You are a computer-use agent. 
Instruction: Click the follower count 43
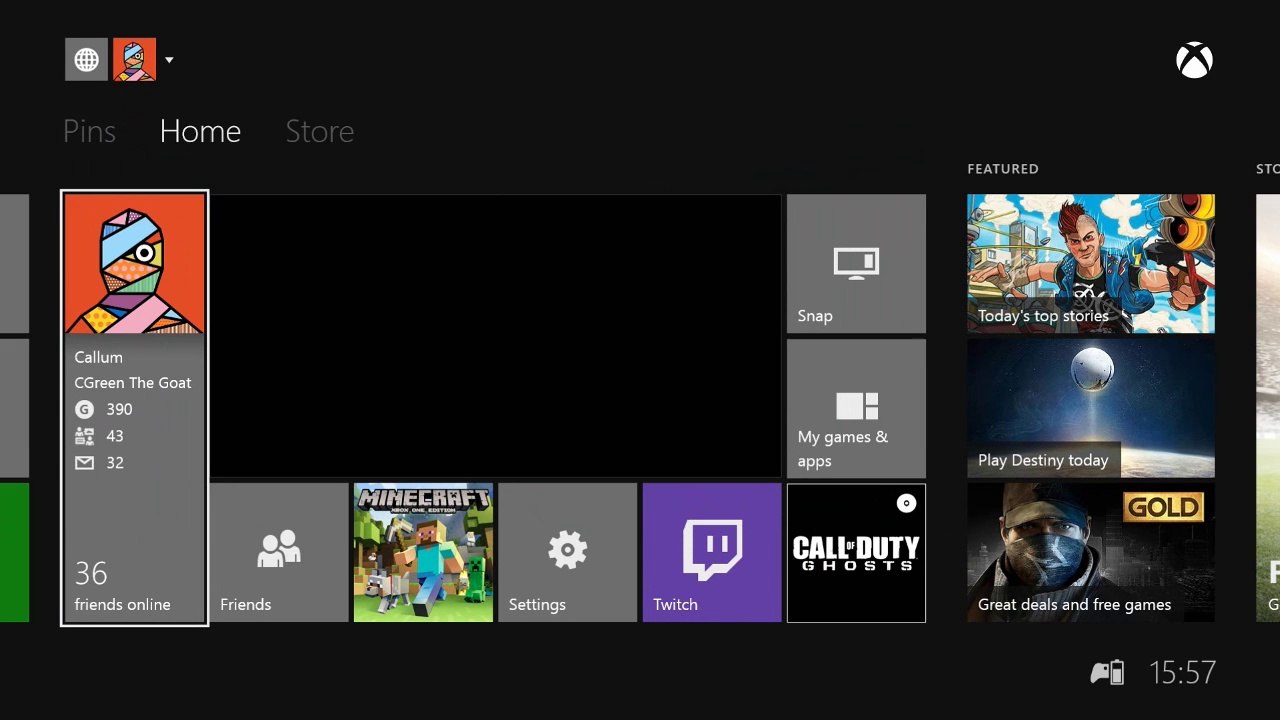pyautogui.click(x=115, y=436)
